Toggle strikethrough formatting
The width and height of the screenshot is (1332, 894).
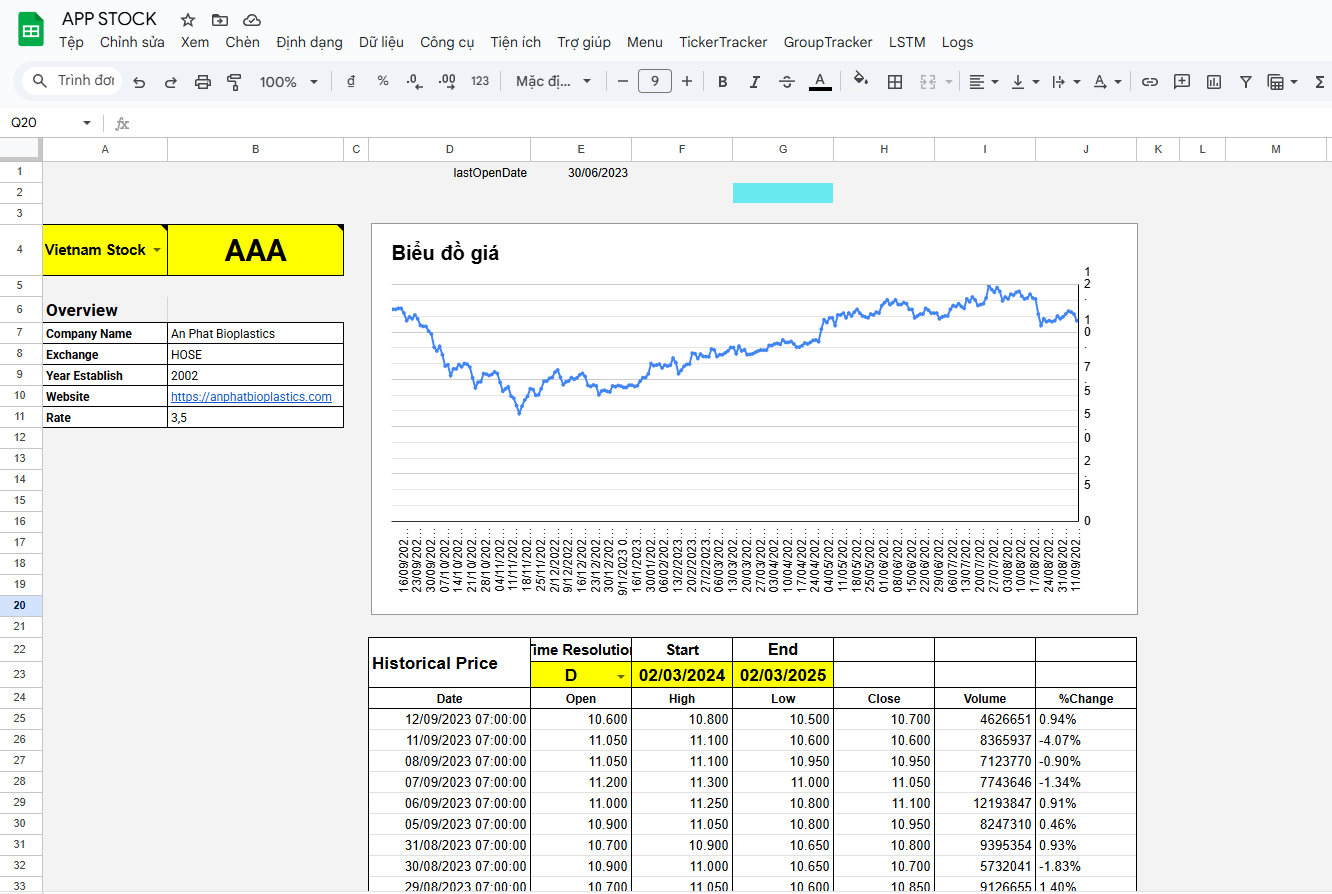787,82
